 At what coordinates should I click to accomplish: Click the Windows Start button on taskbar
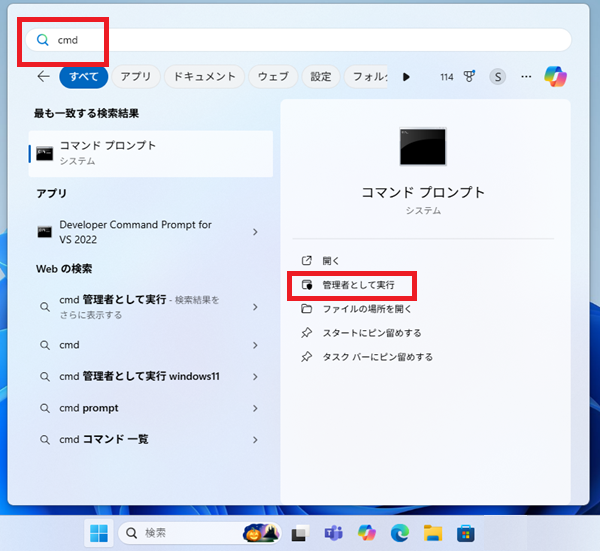click(x=99, y=533)
